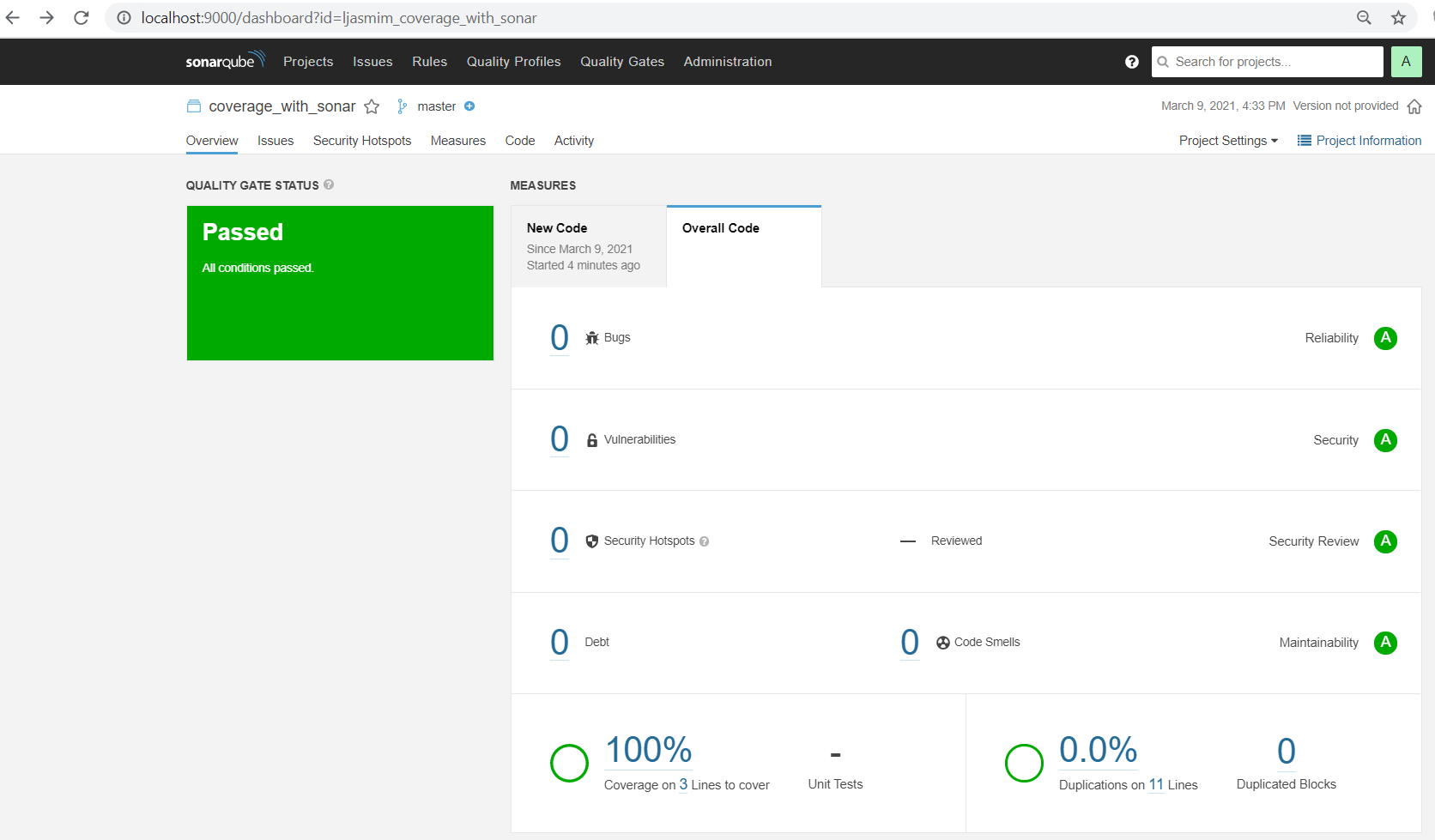The image size is (1435, 840).
Task: Click the home icon near version info
Action: (x=1414, y=106)
